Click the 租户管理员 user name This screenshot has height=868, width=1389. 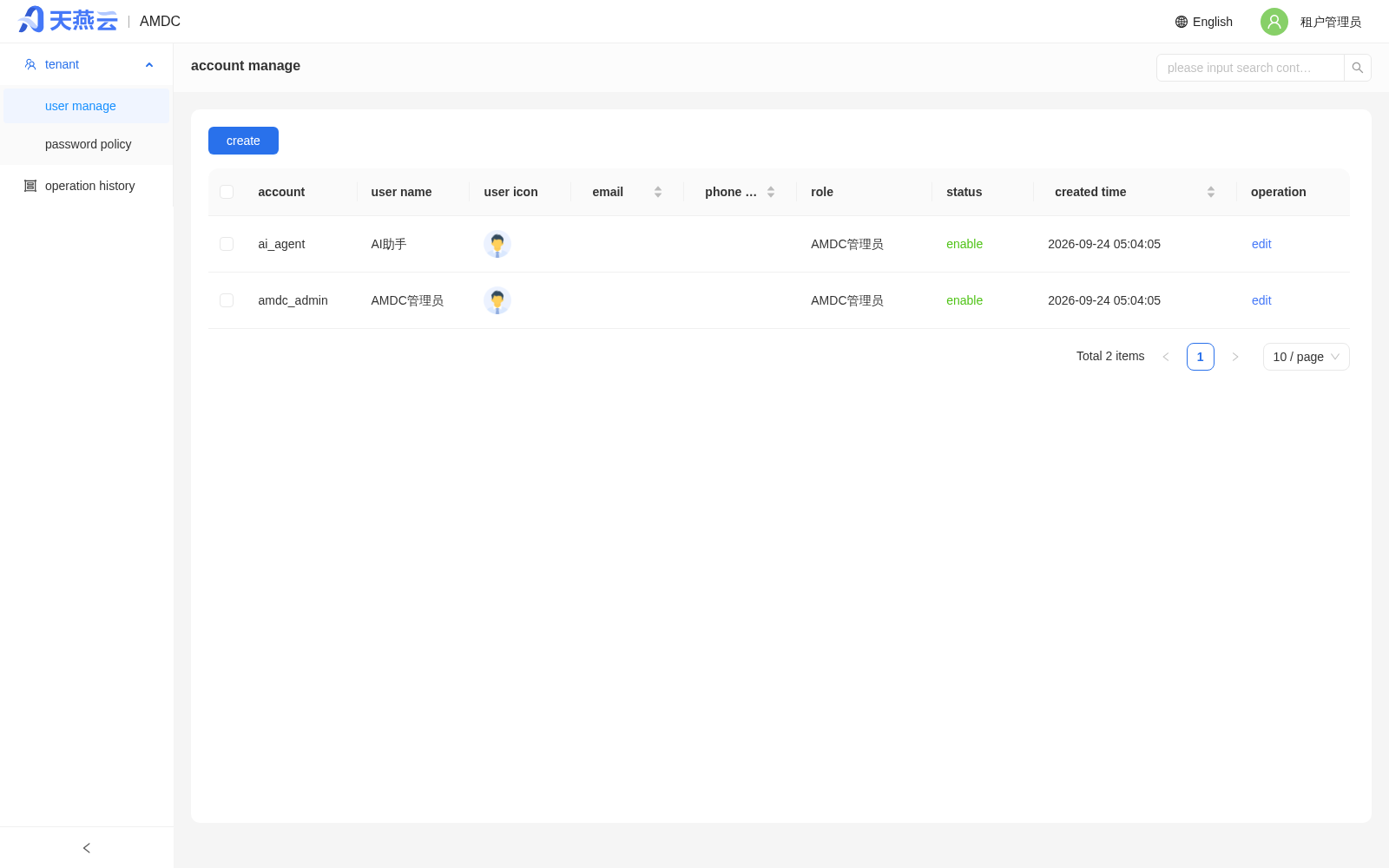pyautogui.click(x=1331, y=22)
